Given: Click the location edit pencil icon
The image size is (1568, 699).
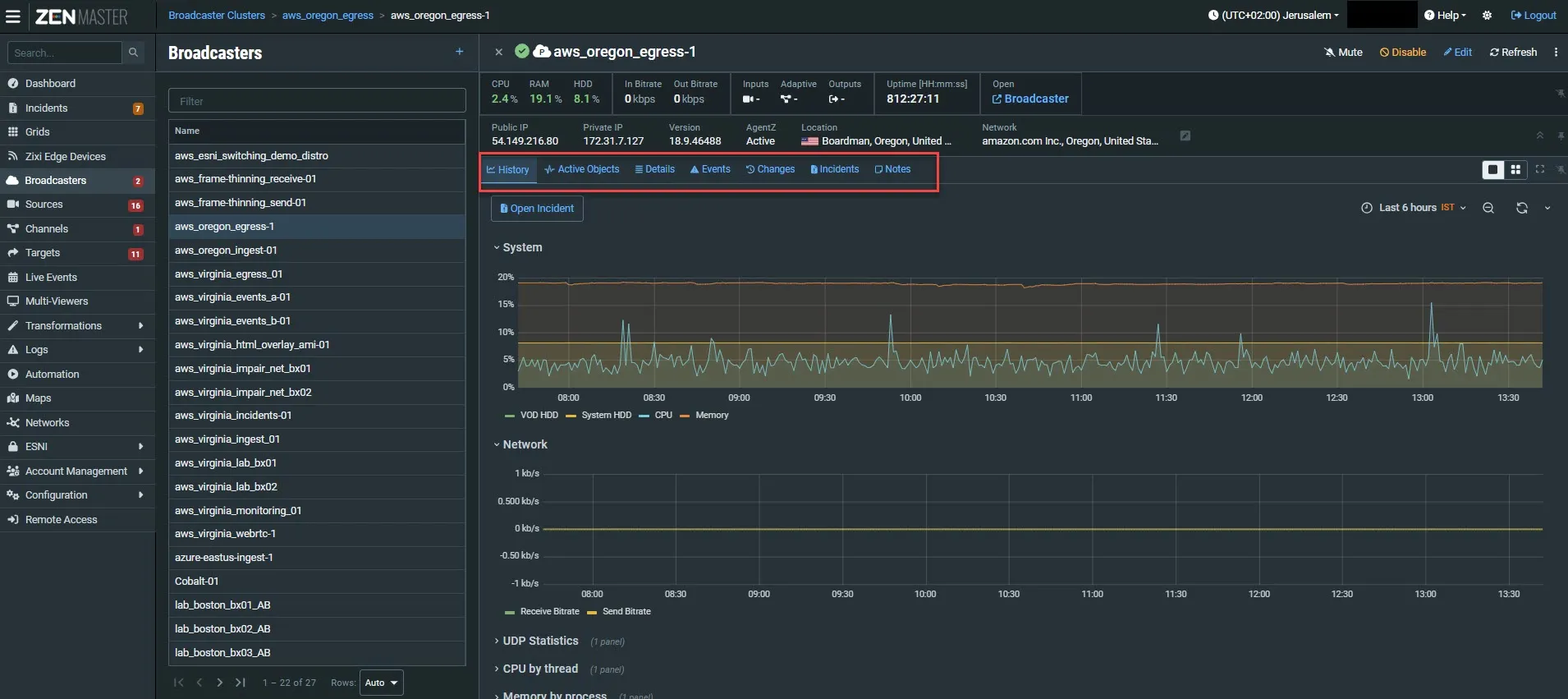Looking at the screenshot, I should coord(1185,136).
